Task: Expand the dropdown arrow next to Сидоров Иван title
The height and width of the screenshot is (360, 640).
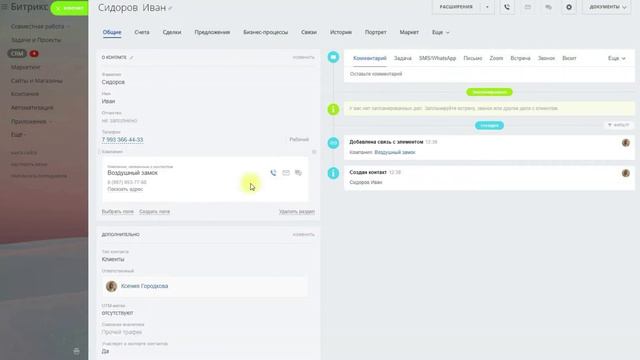Action: point(170,9)
